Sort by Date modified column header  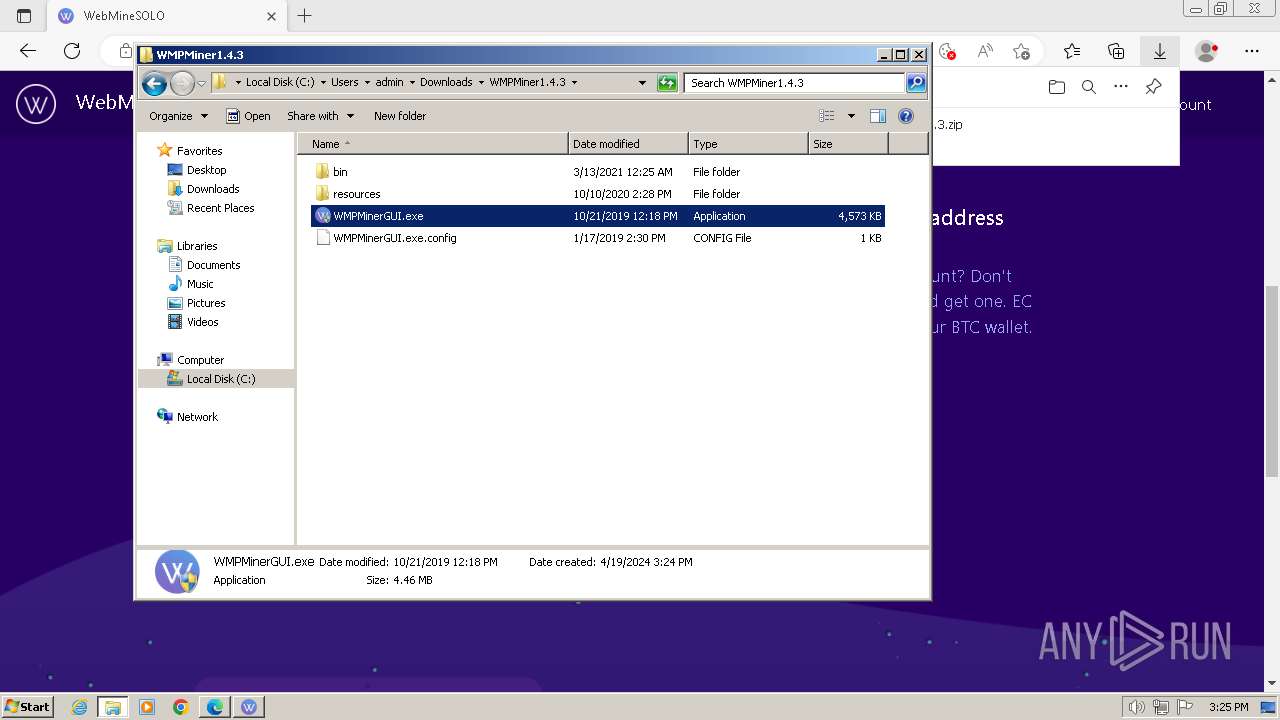coord(628,144)
